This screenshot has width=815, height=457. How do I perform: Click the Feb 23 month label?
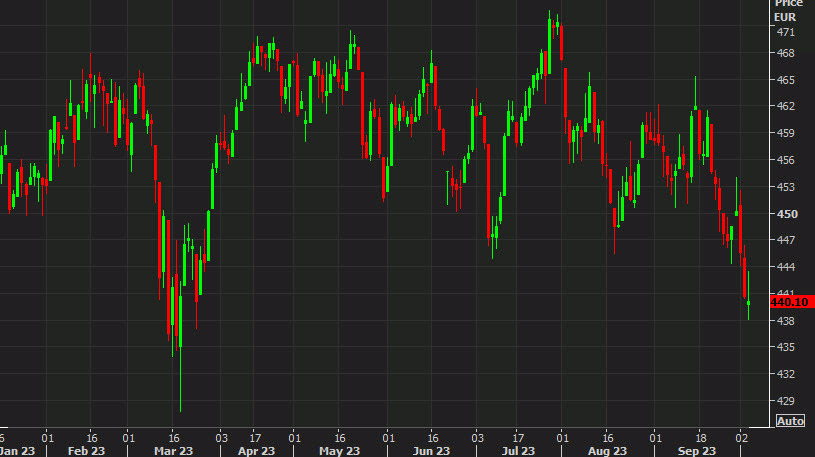pos(86,451)
